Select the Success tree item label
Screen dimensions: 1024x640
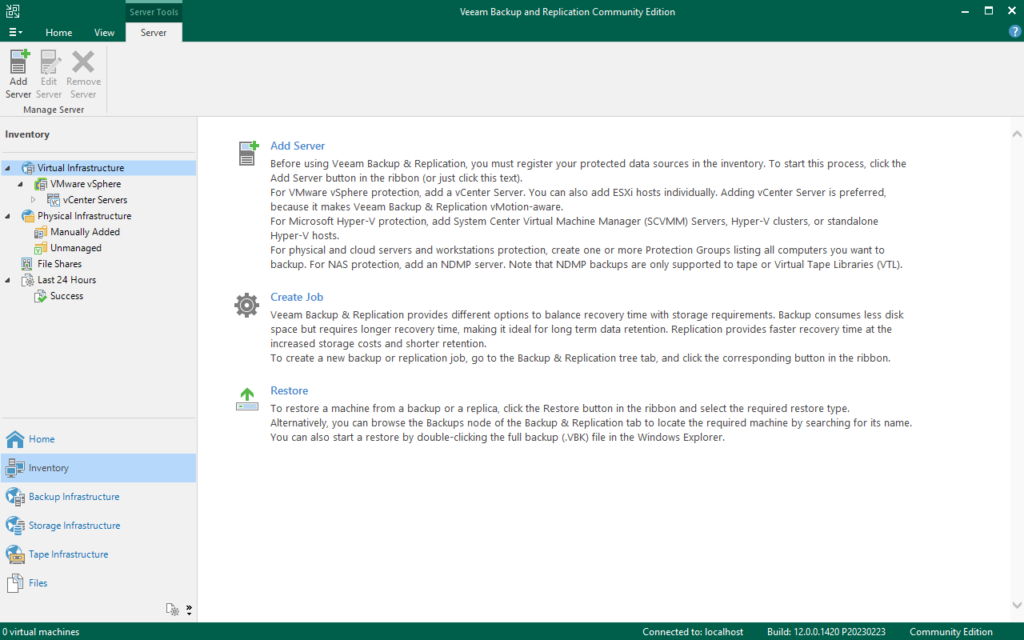pos(67,296)
